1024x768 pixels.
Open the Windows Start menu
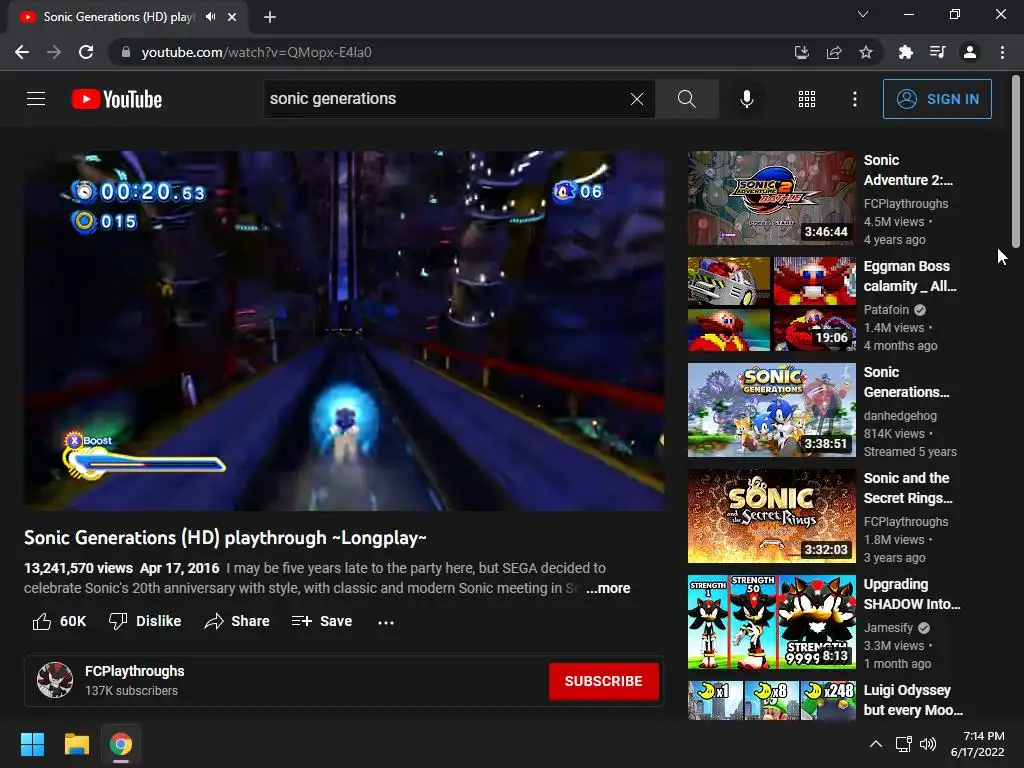[x=32, y=744]
